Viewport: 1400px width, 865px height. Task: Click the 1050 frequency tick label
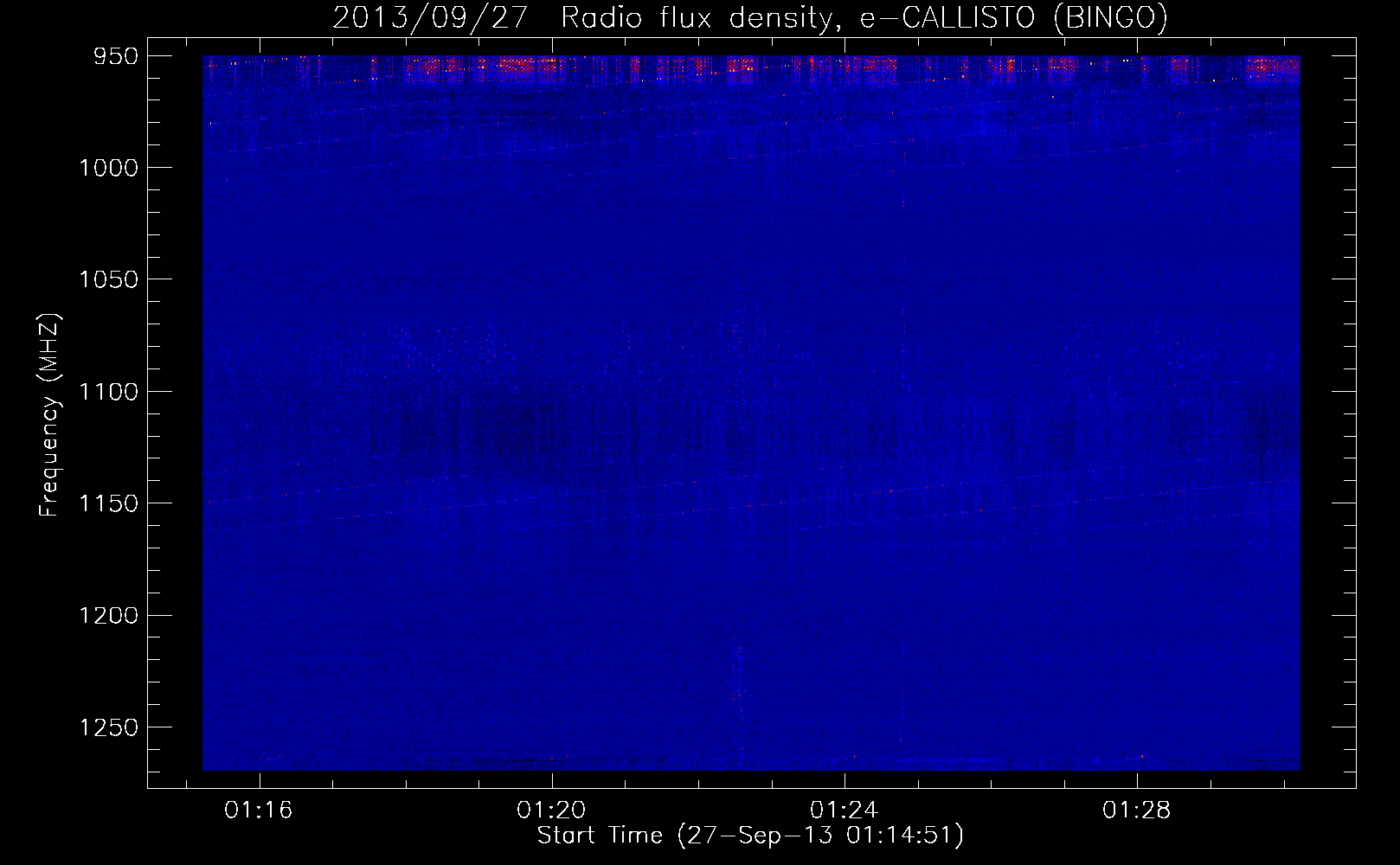[x=108, y=279]
